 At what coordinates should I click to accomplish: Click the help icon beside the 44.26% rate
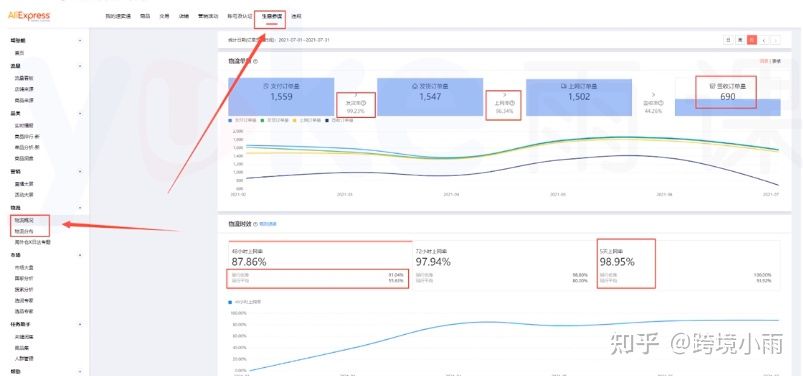(x=662, y=102)
